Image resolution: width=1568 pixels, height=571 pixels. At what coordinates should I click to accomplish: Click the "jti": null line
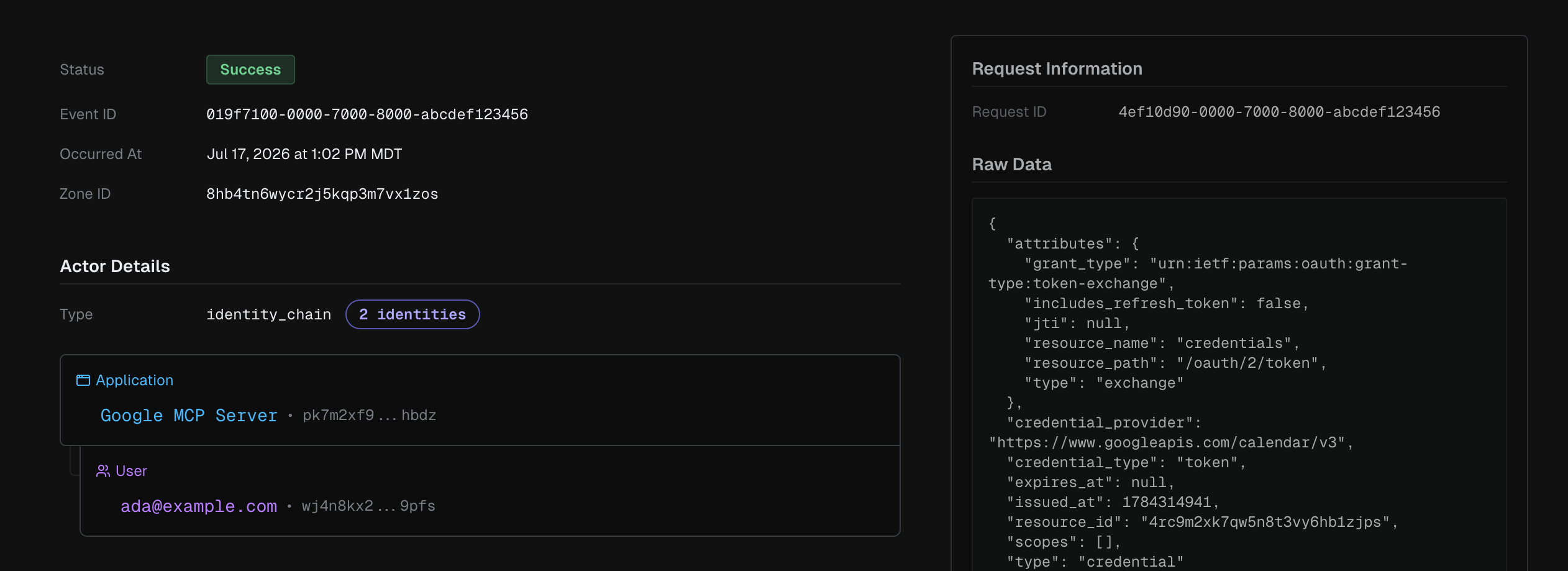pyautogui.click(x=1077, y=323)
